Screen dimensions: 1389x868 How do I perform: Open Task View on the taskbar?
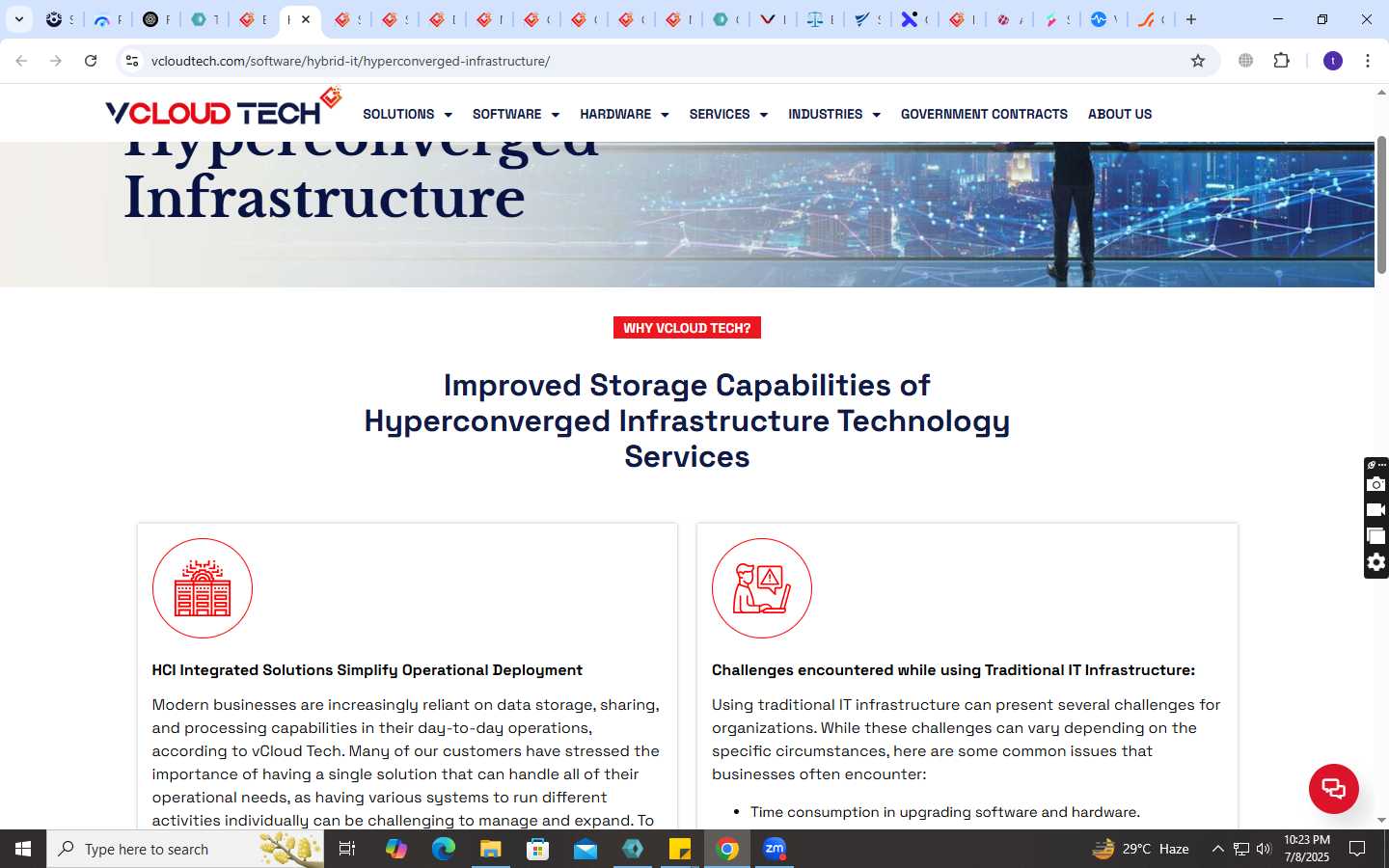click(x=347, y=849)
